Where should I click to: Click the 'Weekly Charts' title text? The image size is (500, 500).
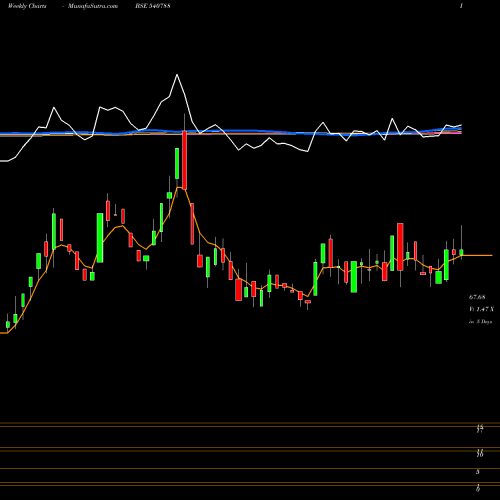pyautogui.click(x=27, y=6)
